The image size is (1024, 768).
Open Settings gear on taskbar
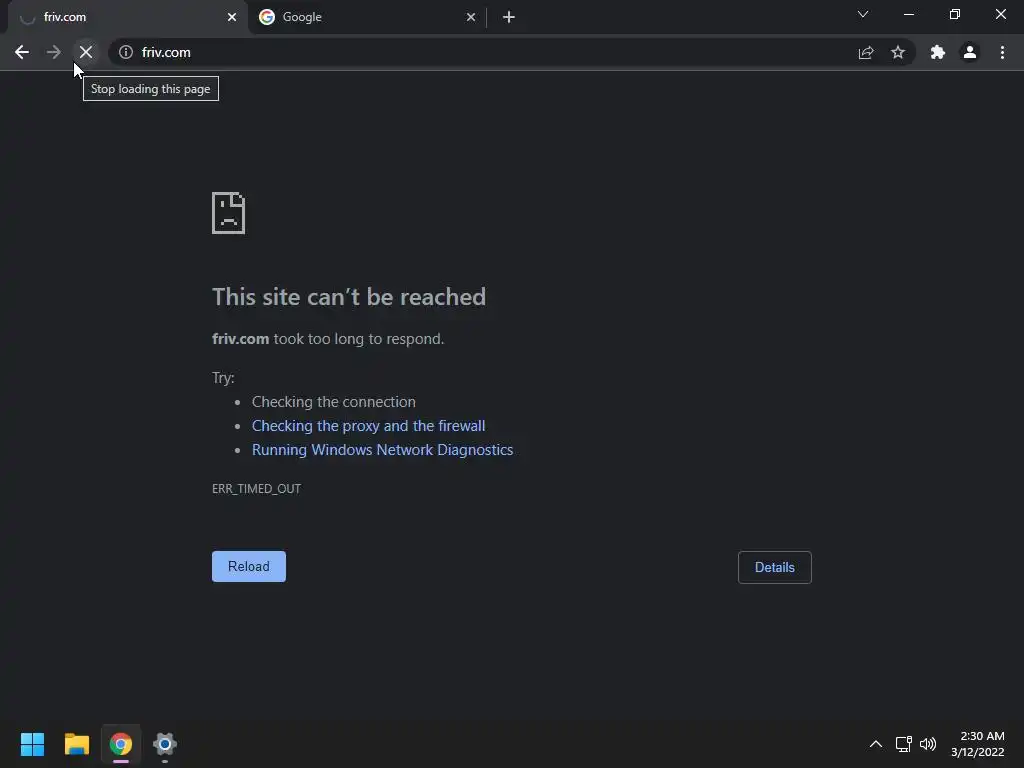pyautogui.click(x=165, y=744)
